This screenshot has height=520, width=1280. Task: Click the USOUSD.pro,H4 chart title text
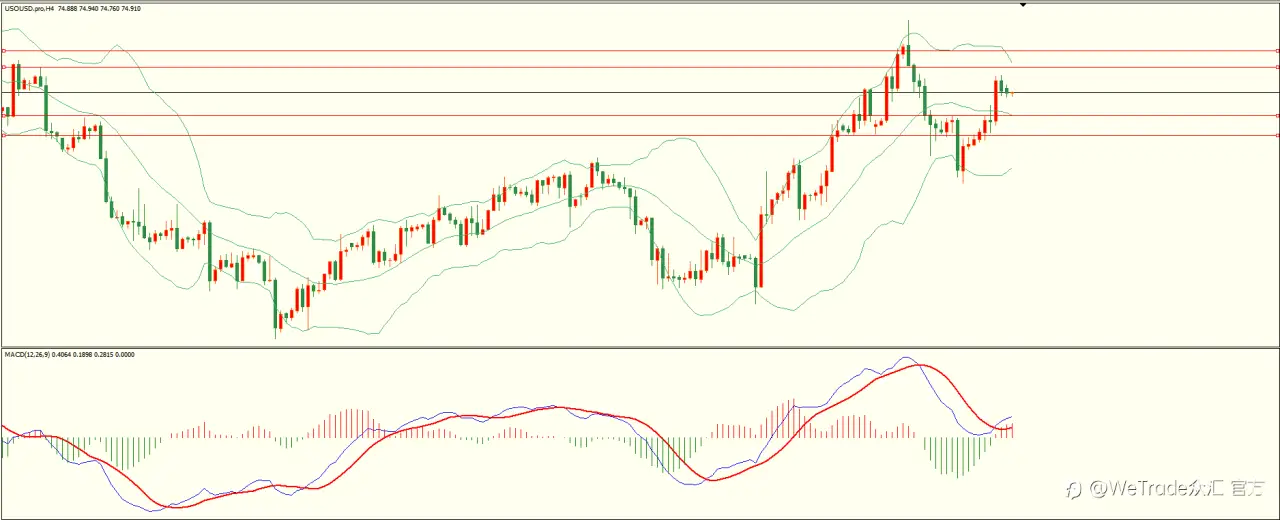(x=30, y=8)
